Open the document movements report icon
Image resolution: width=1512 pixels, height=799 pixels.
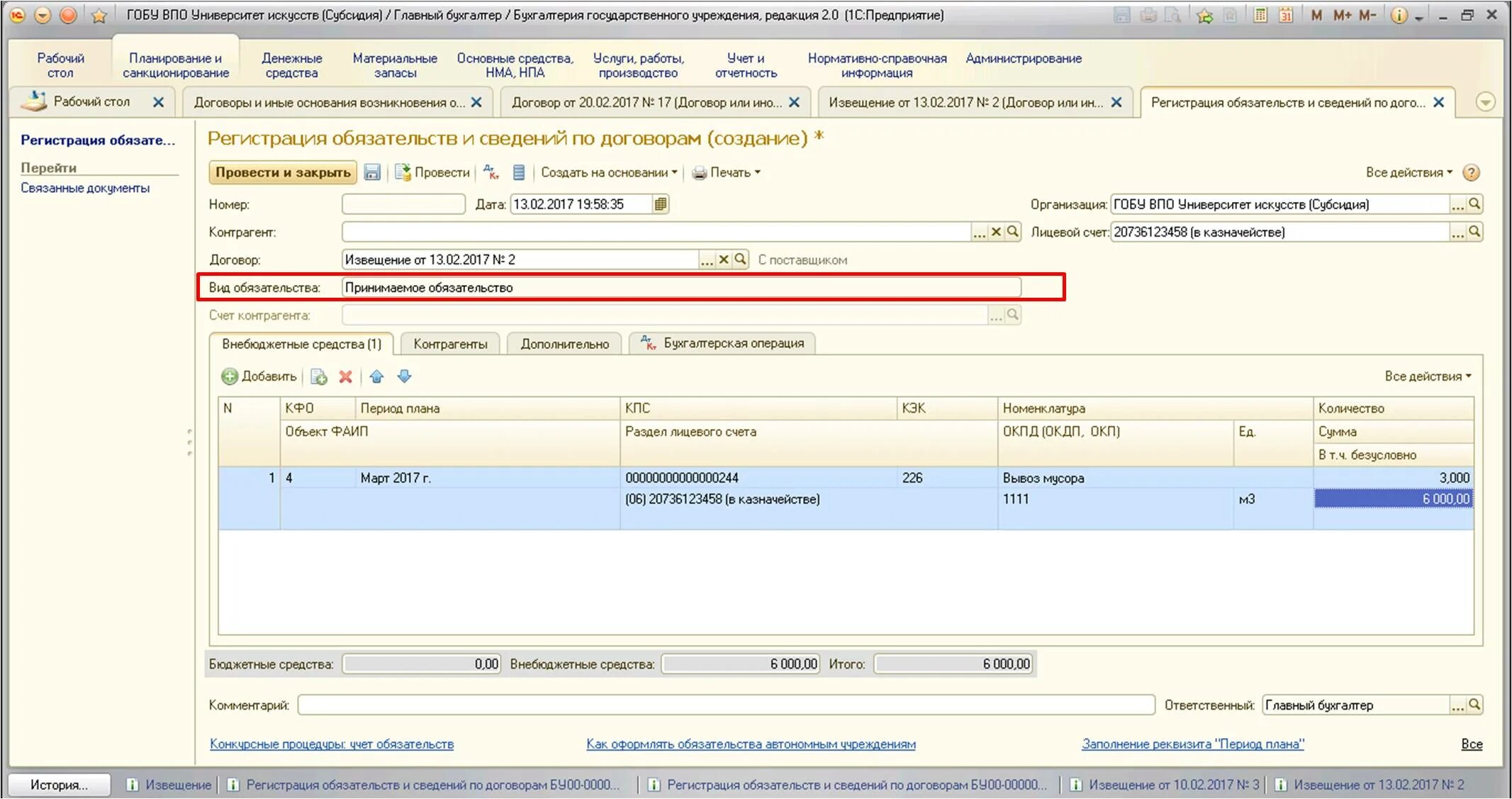pyautogui.click(x=519, y=172)
